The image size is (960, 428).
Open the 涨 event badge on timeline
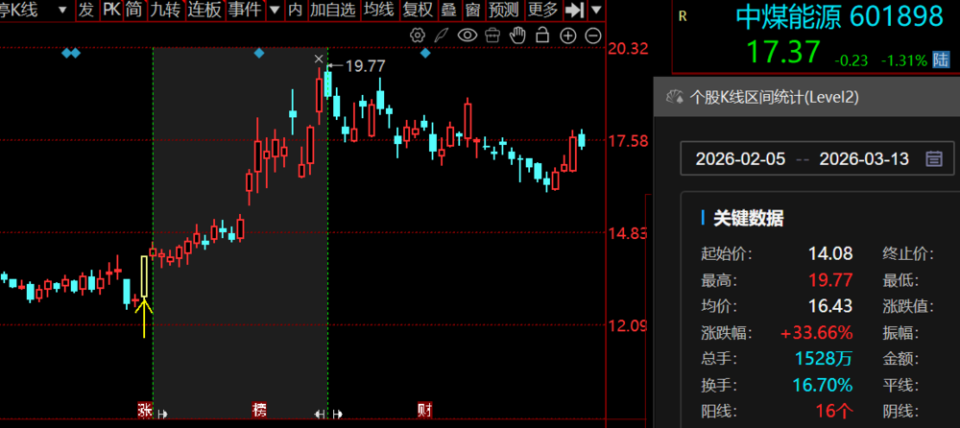[x=145, y=410]
